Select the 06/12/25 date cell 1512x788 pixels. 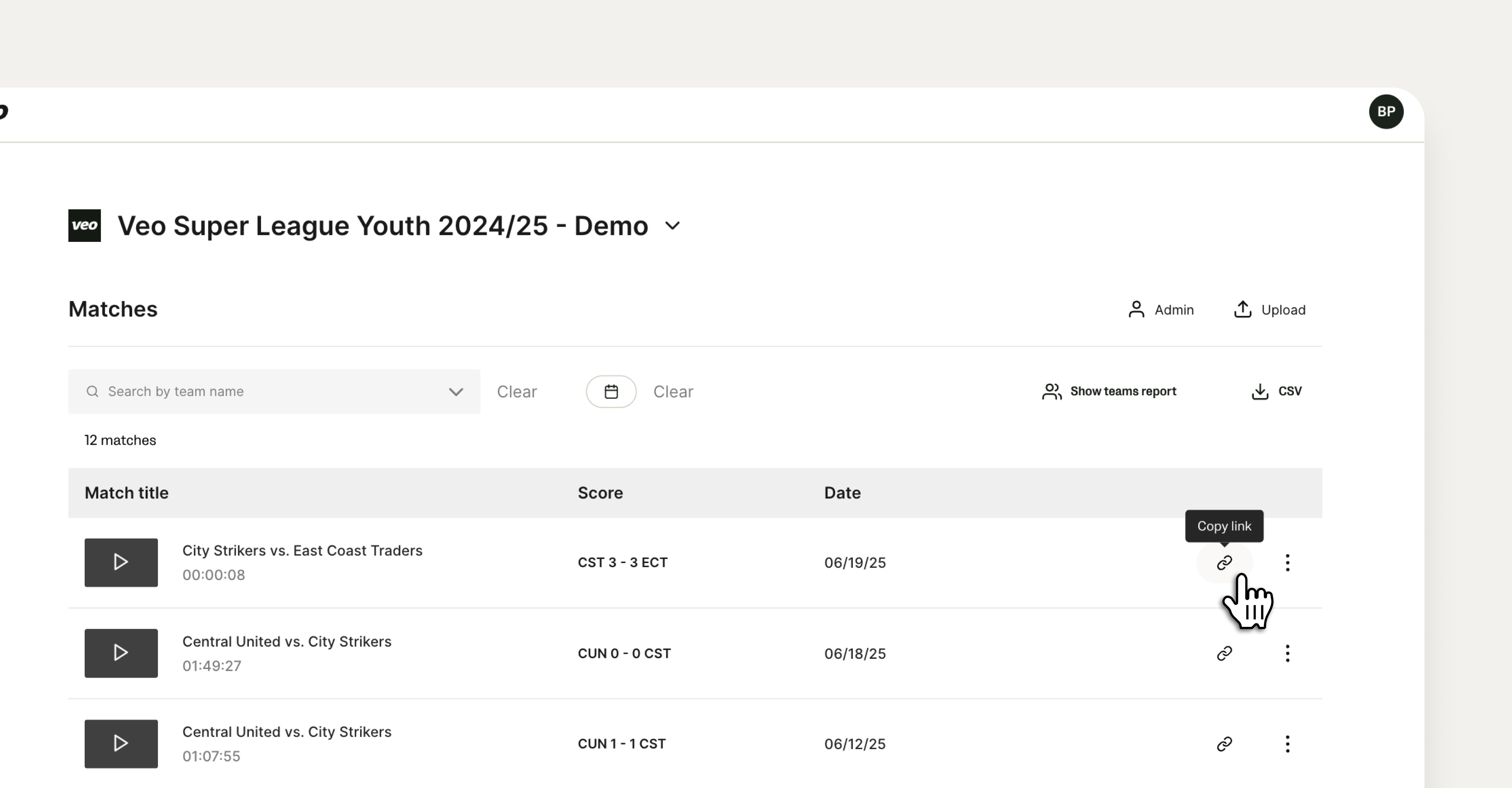click(854, 744)
